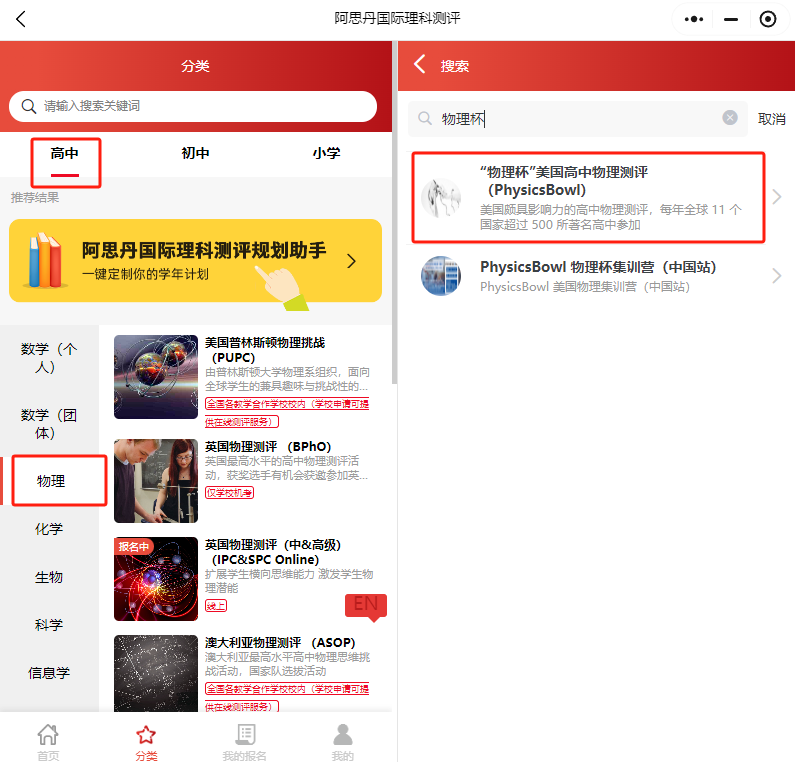Choose 化学 category in sidebar

click(x=49, y=529)
